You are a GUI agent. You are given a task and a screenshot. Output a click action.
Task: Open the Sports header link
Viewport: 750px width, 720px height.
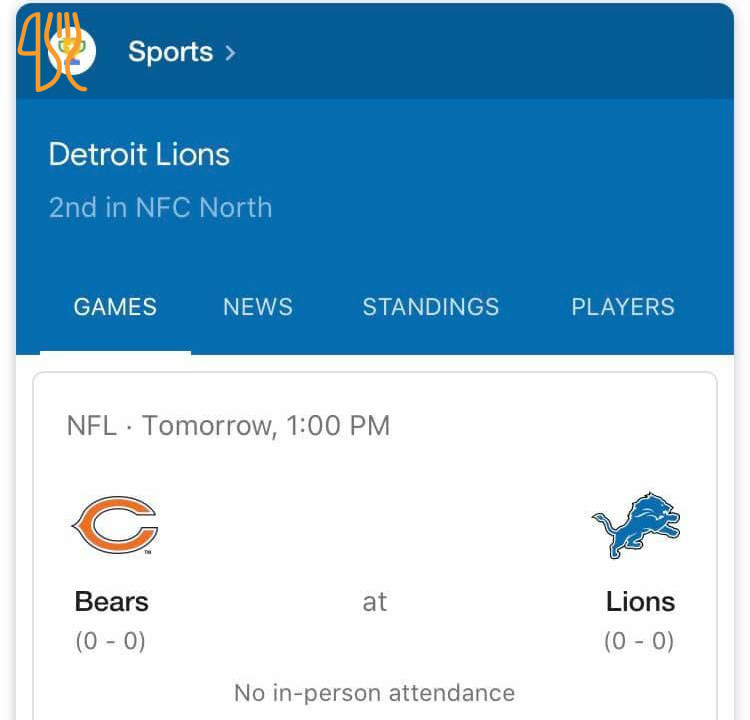(x=170, y=52)
